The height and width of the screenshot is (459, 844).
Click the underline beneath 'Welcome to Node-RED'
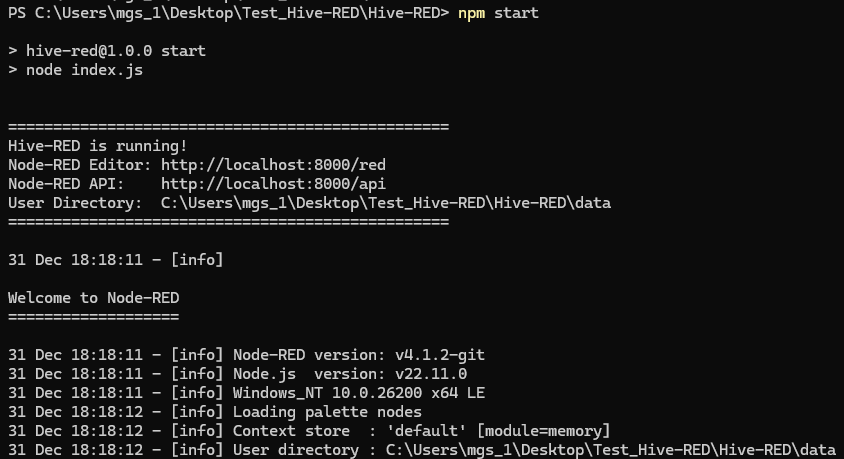tap(93, 317)
